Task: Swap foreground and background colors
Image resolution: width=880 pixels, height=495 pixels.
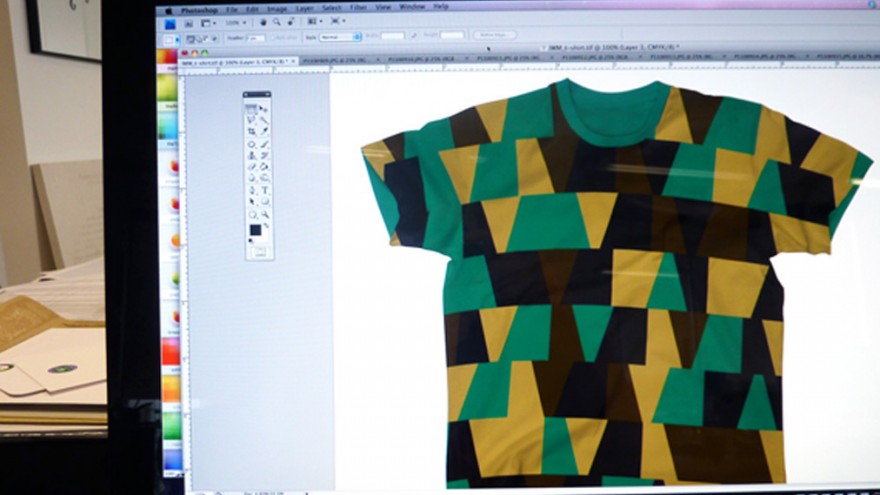Action: (266, 224)
